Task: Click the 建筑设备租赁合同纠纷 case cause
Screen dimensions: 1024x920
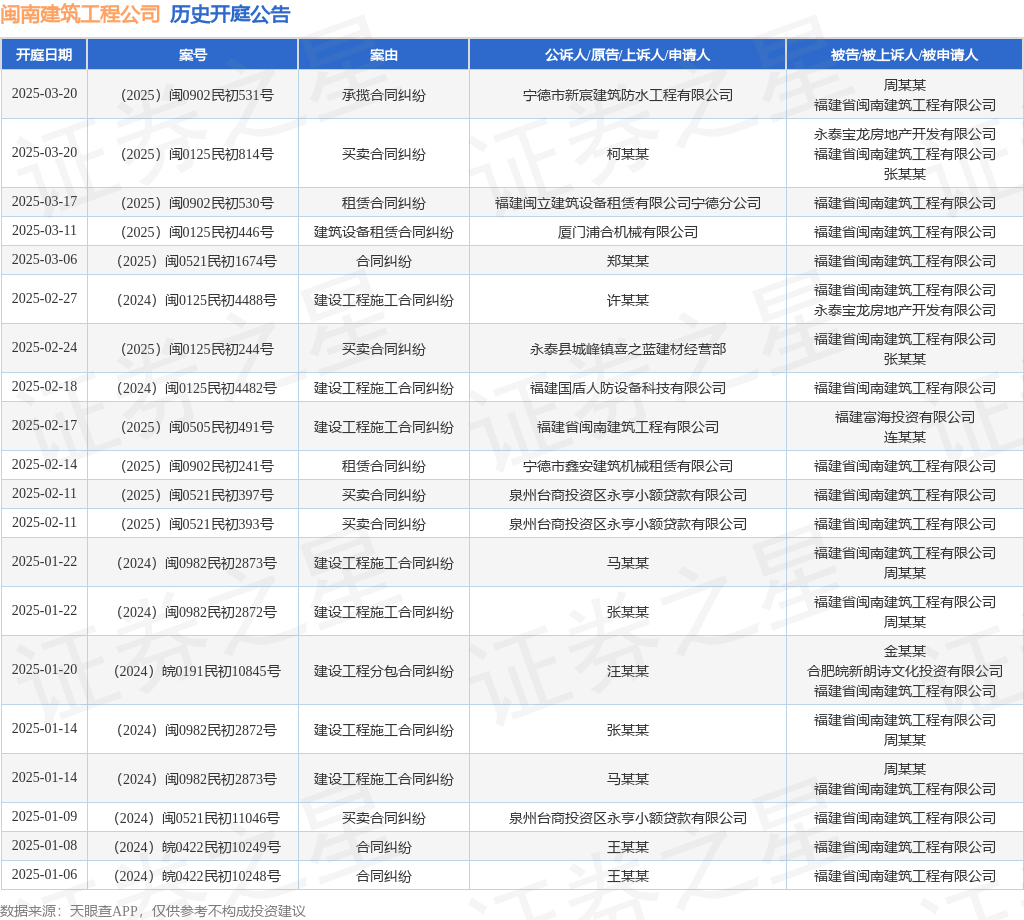Action: [x=383, y=232]
